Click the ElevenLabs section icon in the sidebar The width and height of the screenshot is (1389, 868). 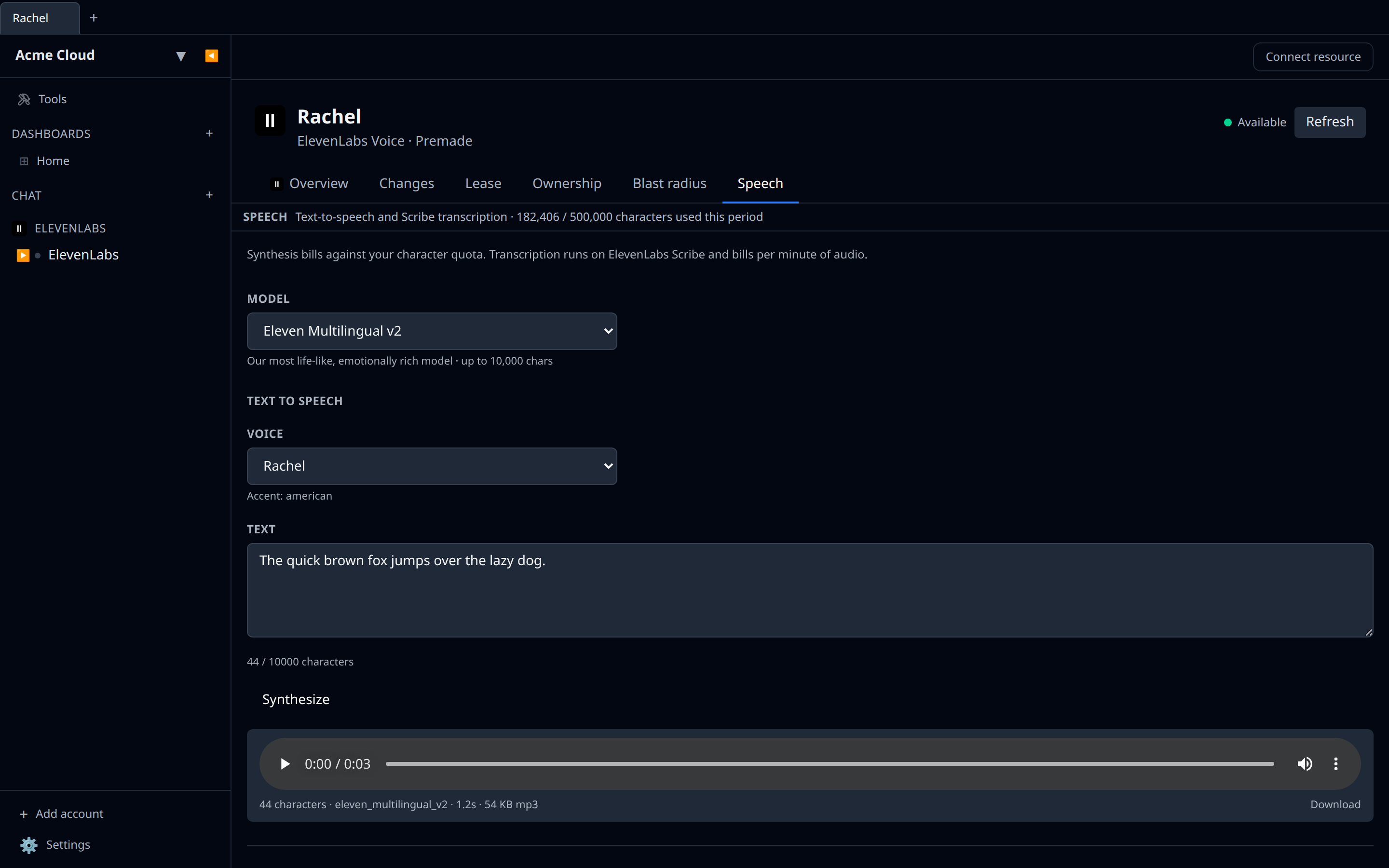(19, 229)
